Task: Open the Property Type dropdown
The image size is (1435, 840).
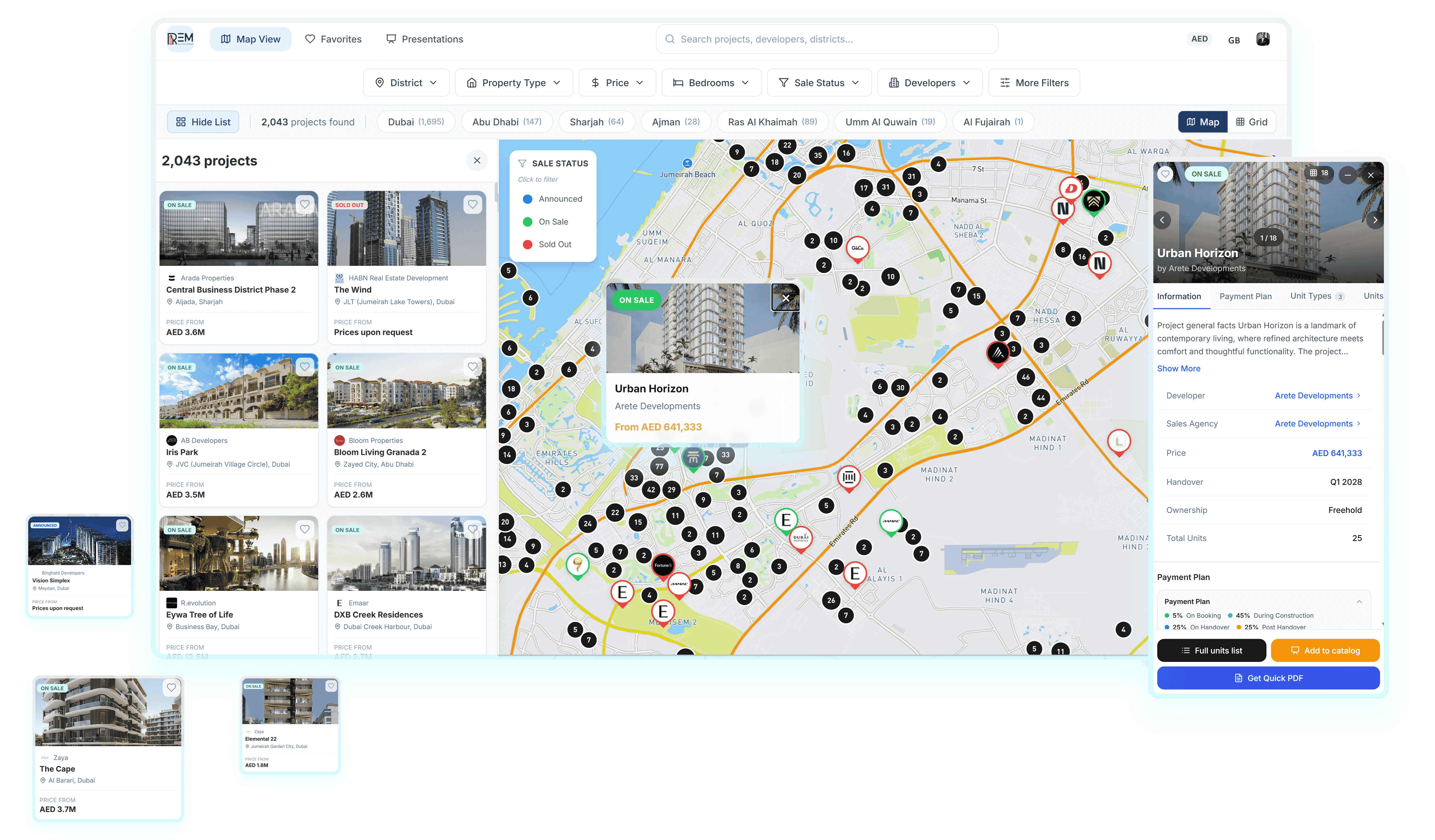Action: [514, 83]
